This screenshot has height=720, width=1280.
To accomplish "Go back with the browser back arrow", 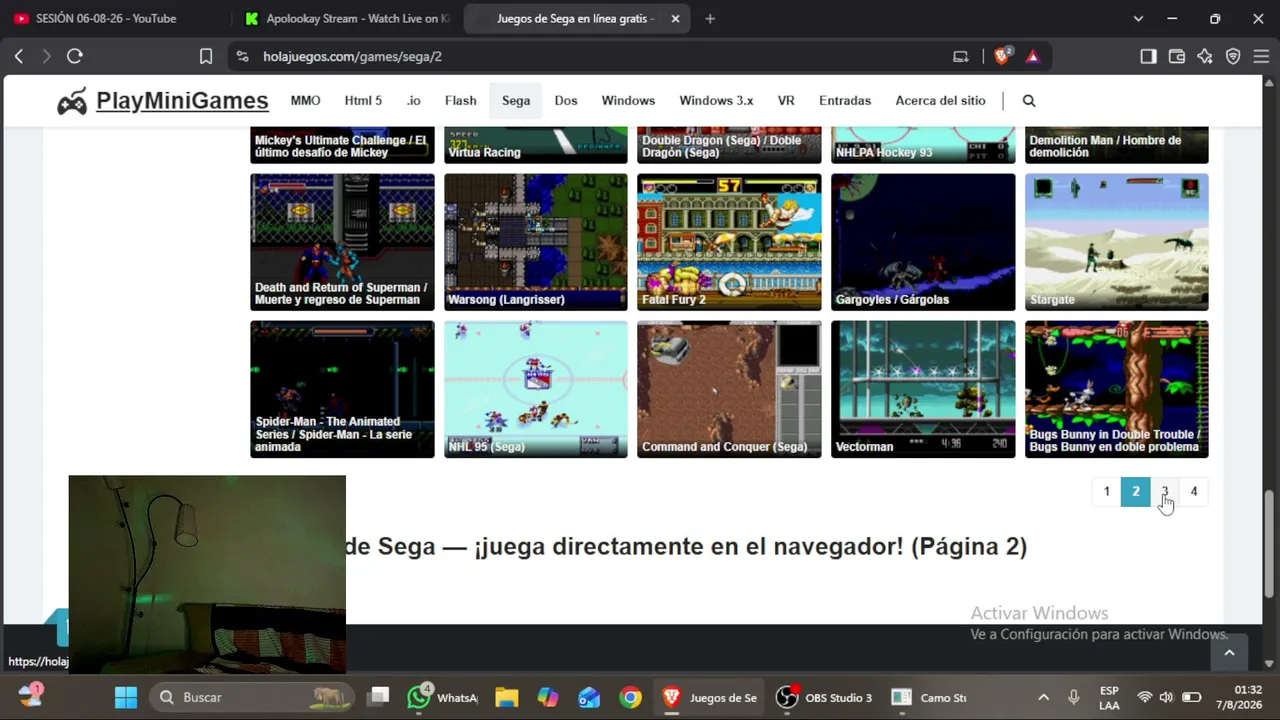I will point(19,57).
